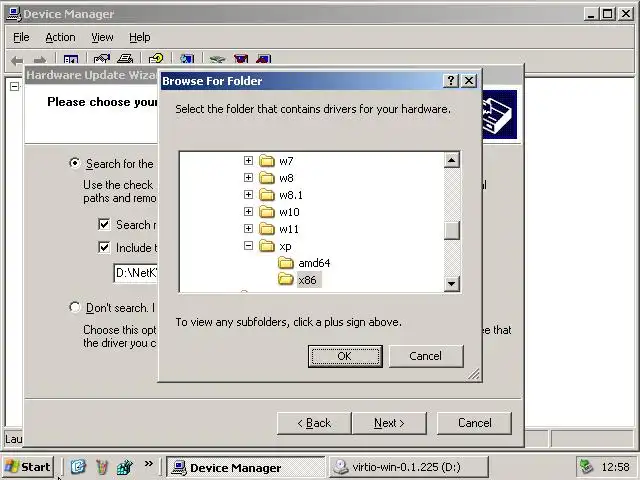Click the x86 folder icon
Screen dimensions: 640x480
pos(286,280)
